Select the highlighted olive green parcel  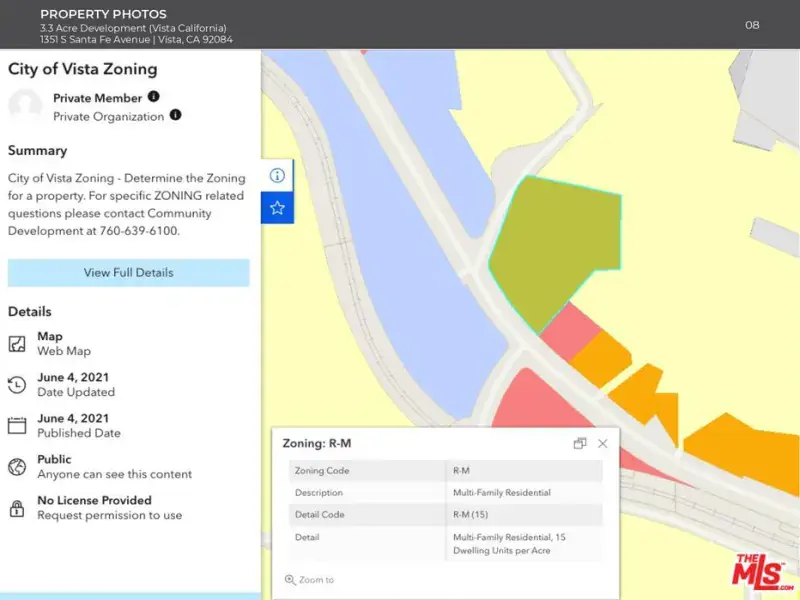pyautogui.click(x=553, y=246)
